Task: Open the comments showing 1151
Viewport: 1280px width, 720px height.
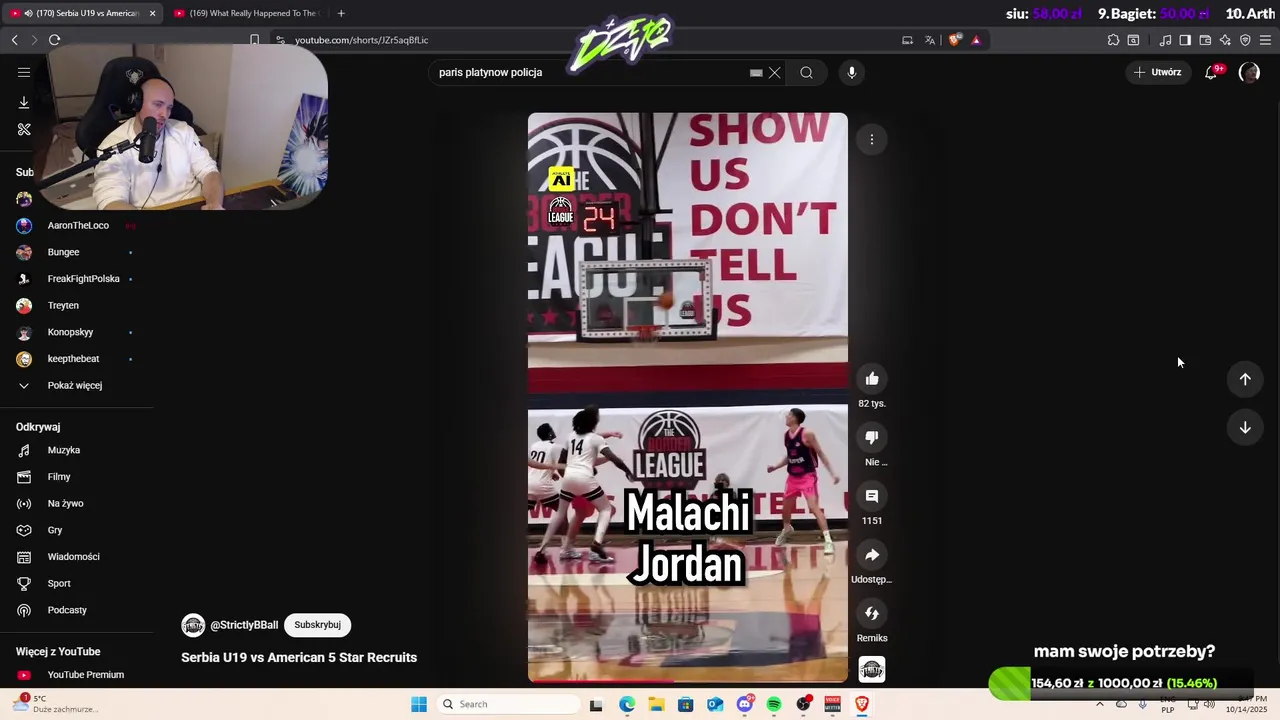Action: tap(872, 496)
